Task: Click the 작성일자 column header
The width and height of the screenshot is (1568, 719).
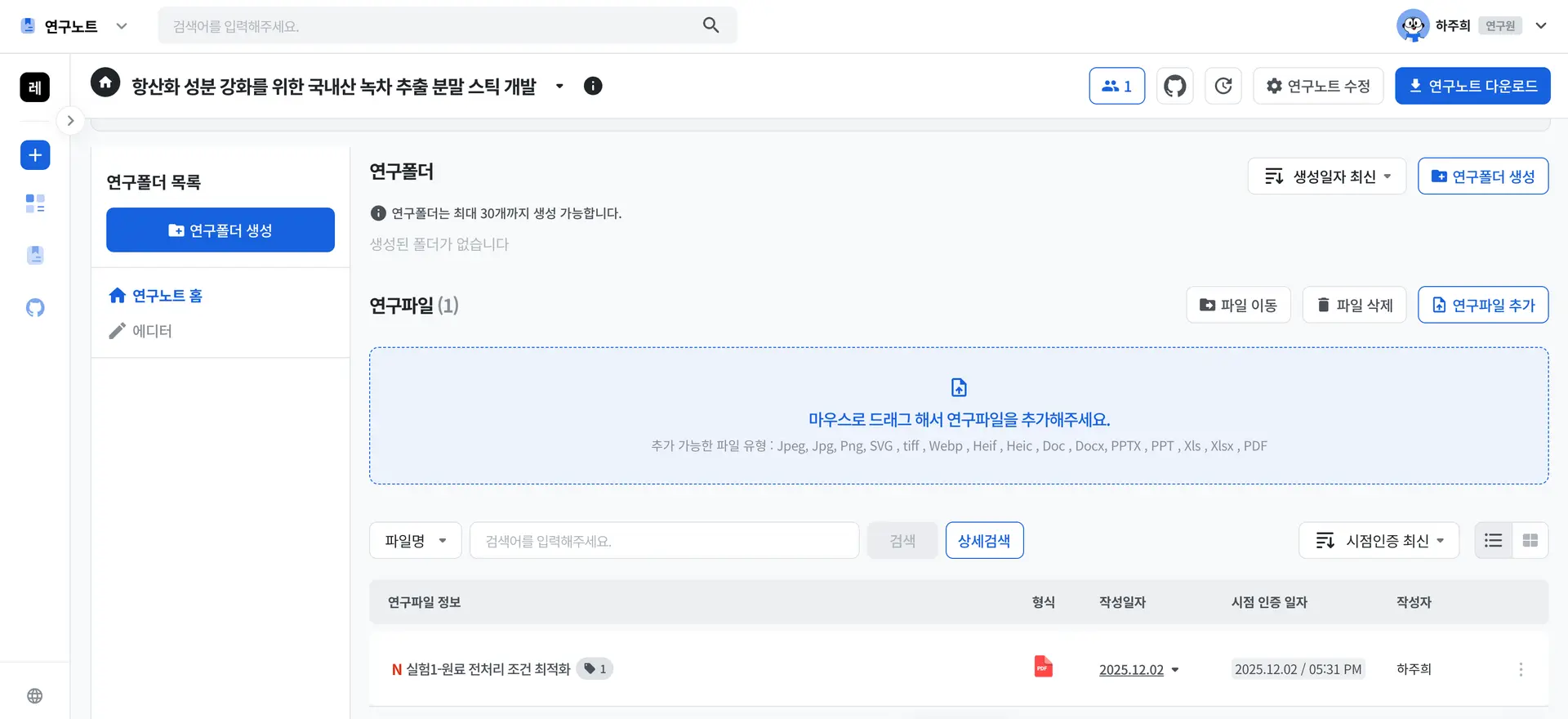Action: pos(1122,602)
